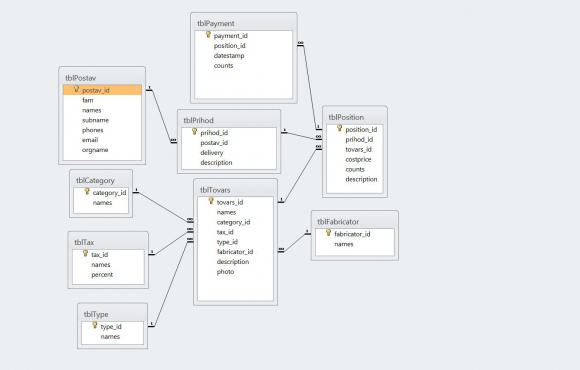Select the tblPayment table title bar
This screenshot has width=580, height=370.
point(244,23)
